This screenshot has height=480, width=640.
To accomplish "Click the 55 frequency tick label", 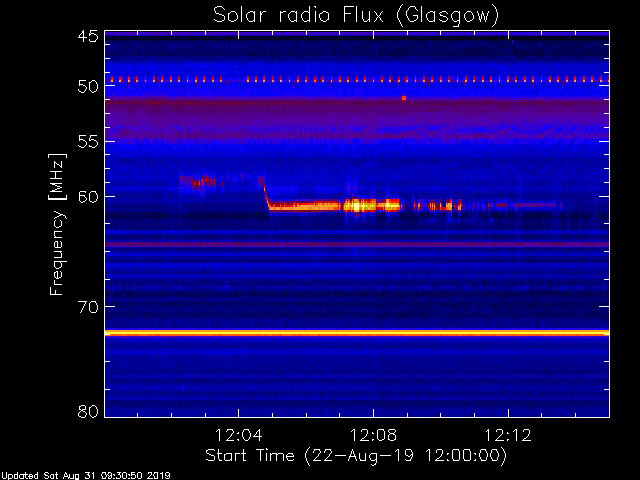I will pos(88,142).
